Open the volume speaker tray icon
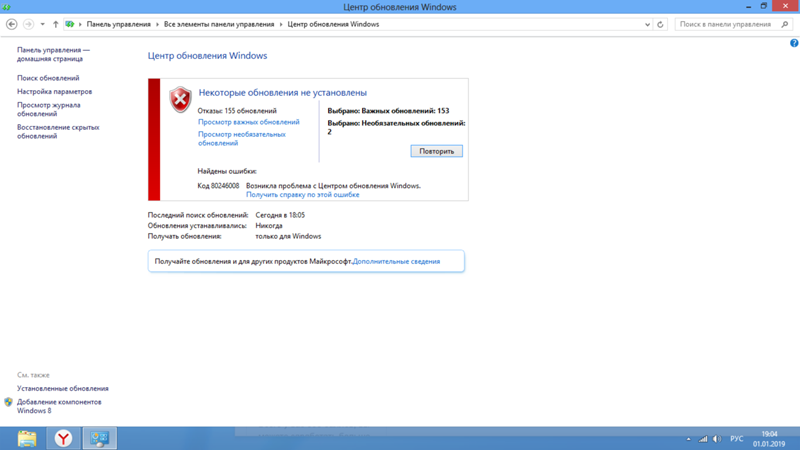 pyautogui.click(x=717, y=439)
